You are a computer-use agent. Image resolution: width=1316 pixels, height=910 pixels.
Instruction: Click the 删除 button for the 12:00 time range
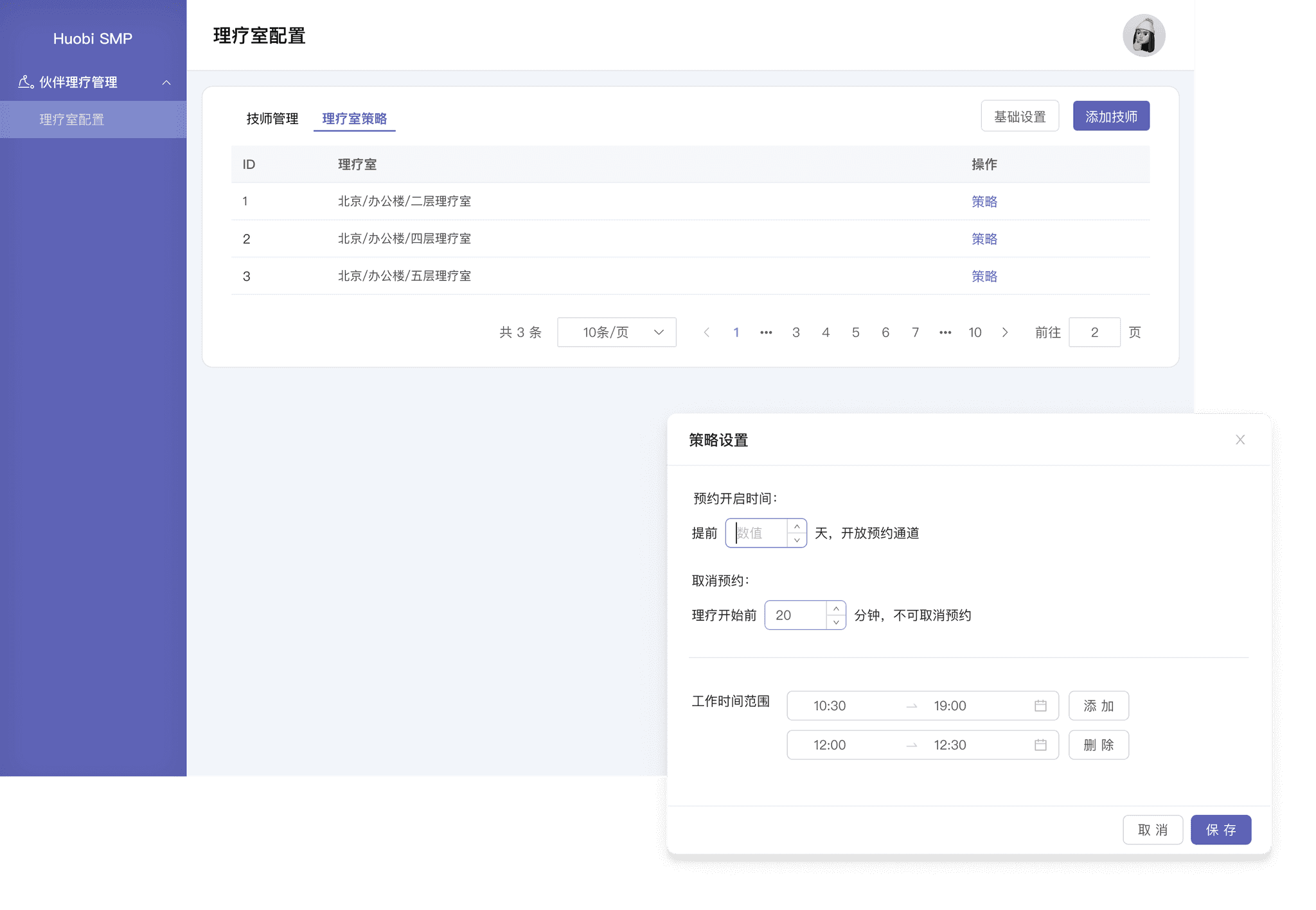1098,745
